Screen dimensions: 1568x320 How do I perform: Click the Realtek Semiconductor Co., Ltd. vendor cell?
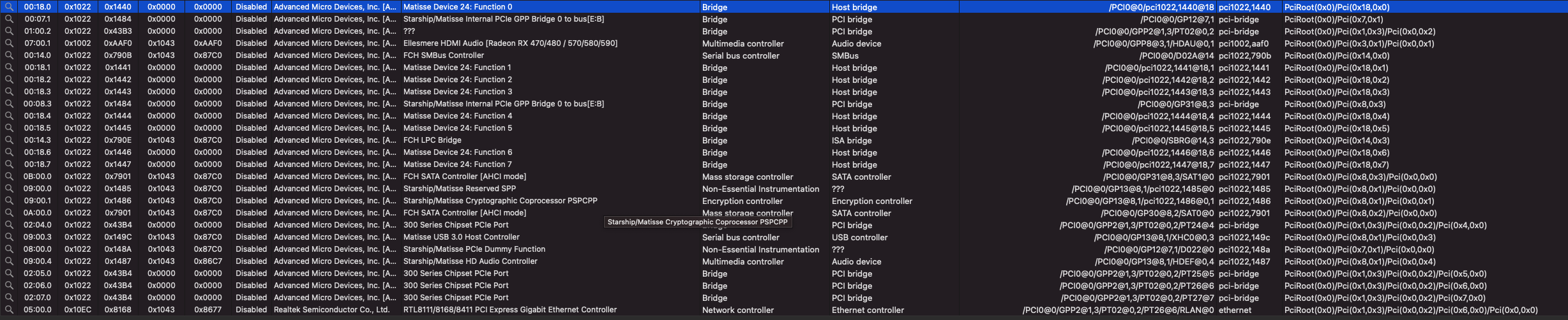tap(331, 310)
